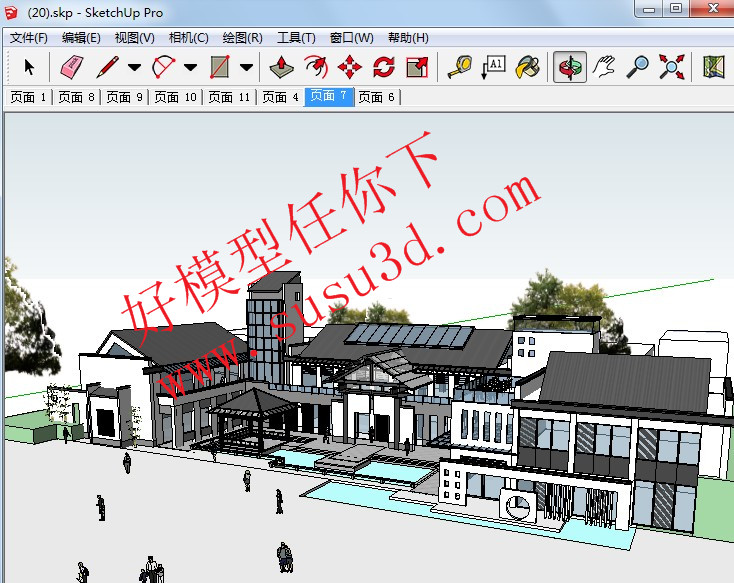Restore down the SketchUp window
The image size is (734, 583).
(676, 9)
